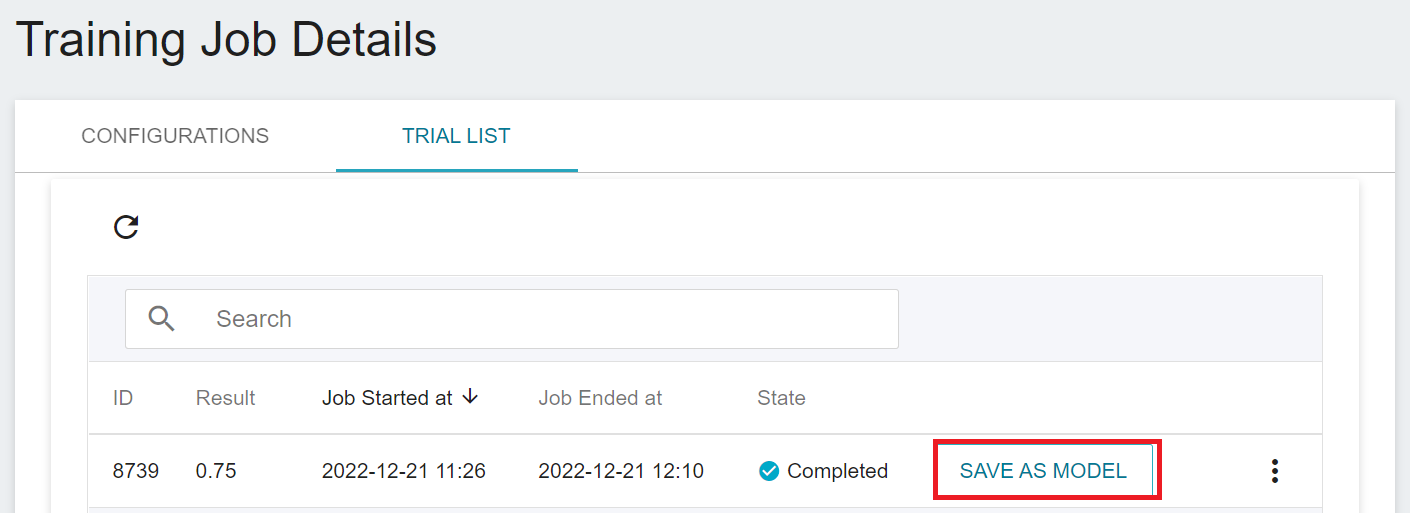Switch to the Configurations tab

(175, 136)
